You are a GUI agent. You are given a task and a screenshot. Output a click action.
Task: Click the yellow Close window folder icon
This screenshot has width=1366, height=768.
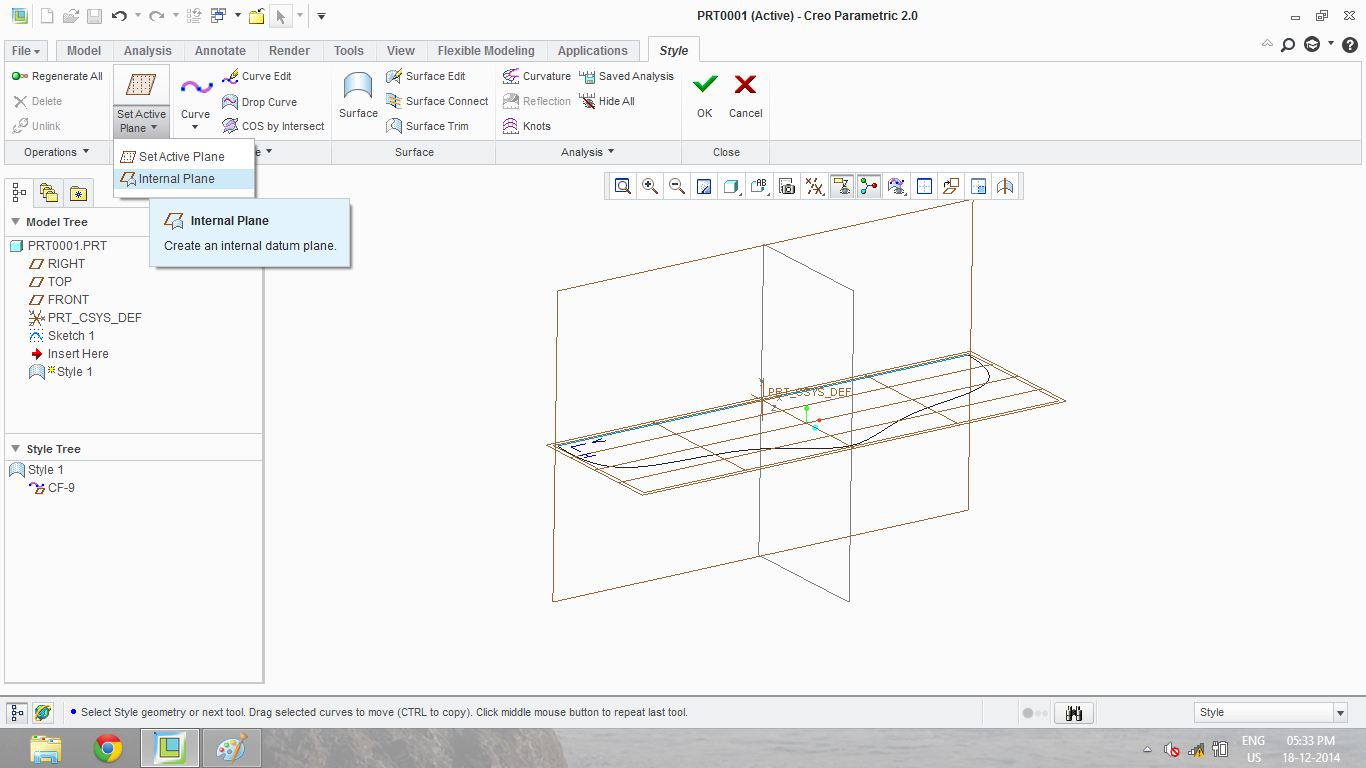pos(256,16)
